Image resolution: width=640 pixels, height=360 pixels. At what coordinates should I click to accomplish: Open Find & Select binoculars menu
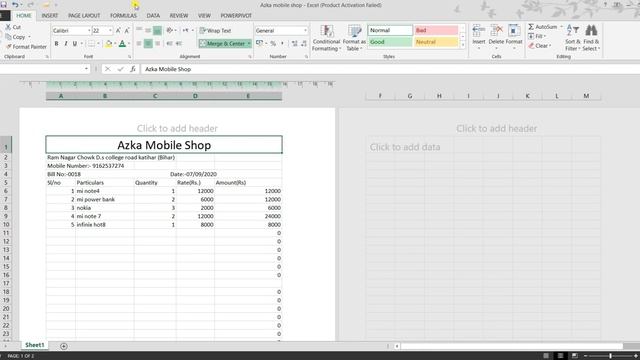(x=591, y=38)
